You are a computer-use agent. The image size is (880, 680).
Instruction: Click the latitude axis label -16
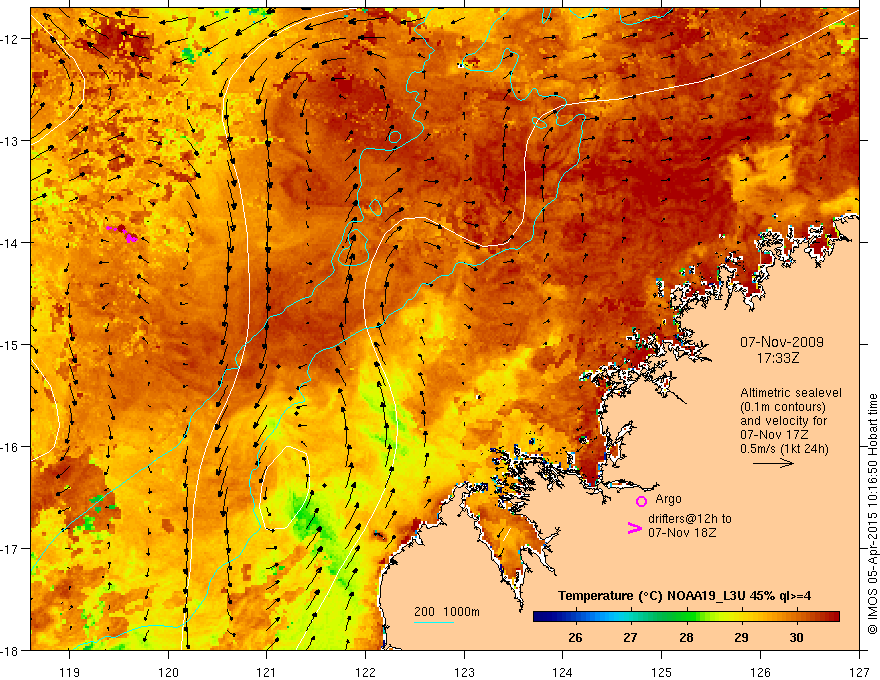[10, 447]
